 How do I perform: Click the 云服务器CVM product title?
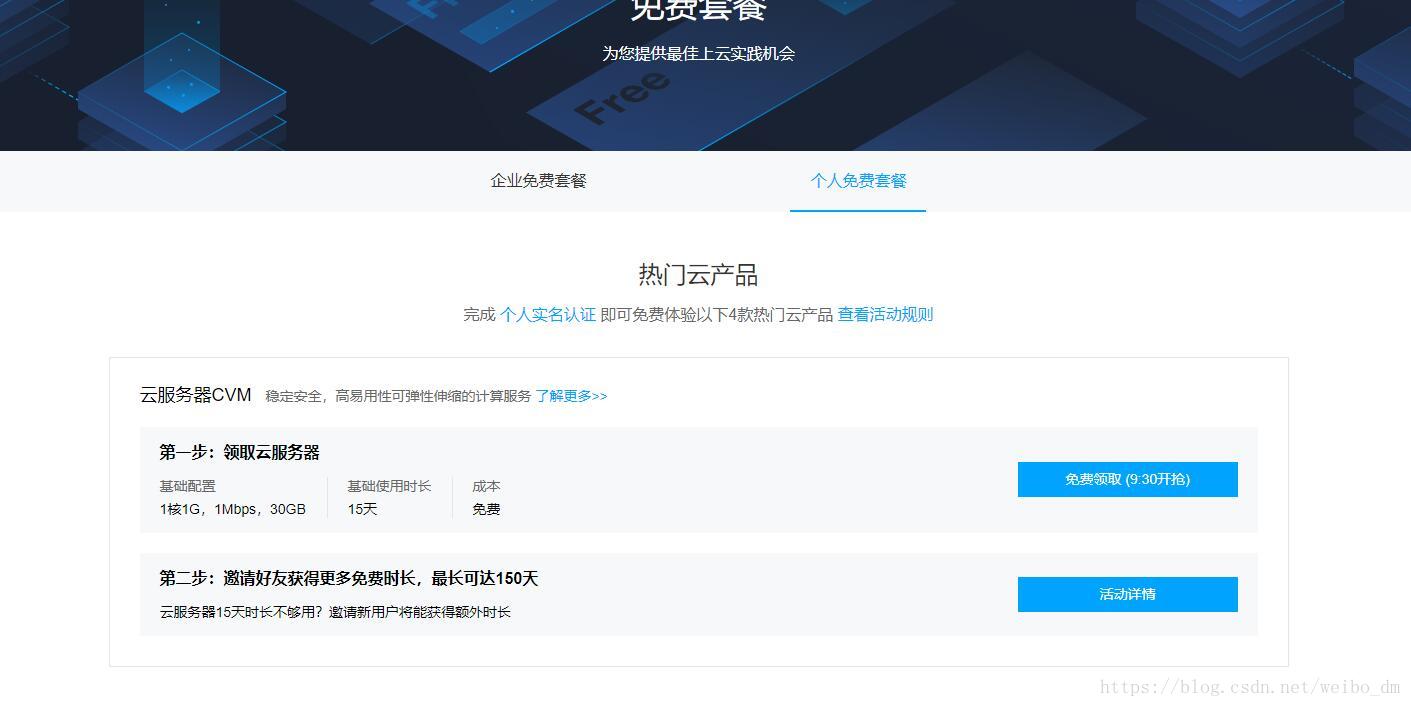click(196, 394)
